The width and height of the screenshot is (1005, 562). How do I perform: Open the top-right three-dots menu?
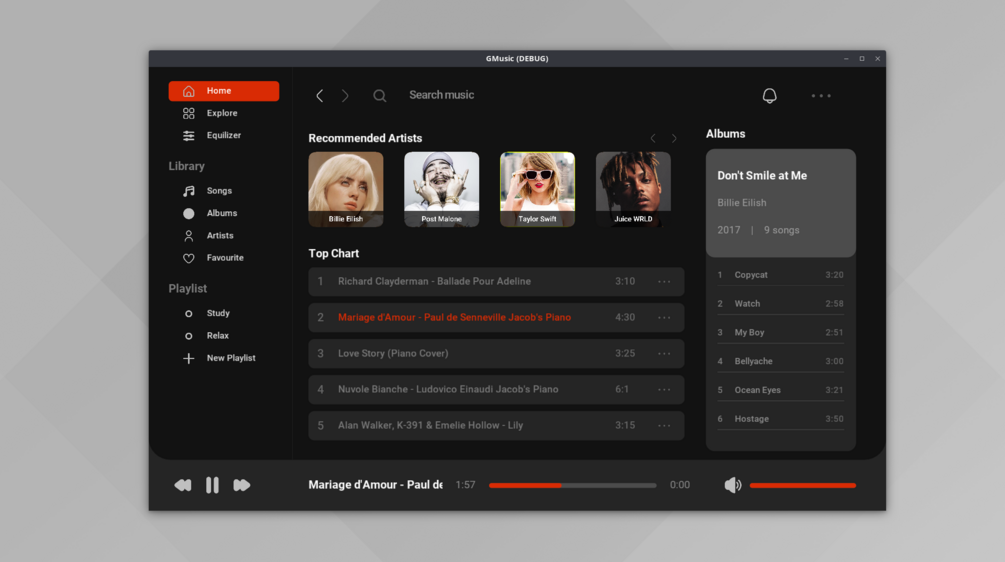[x=821, y=96]
